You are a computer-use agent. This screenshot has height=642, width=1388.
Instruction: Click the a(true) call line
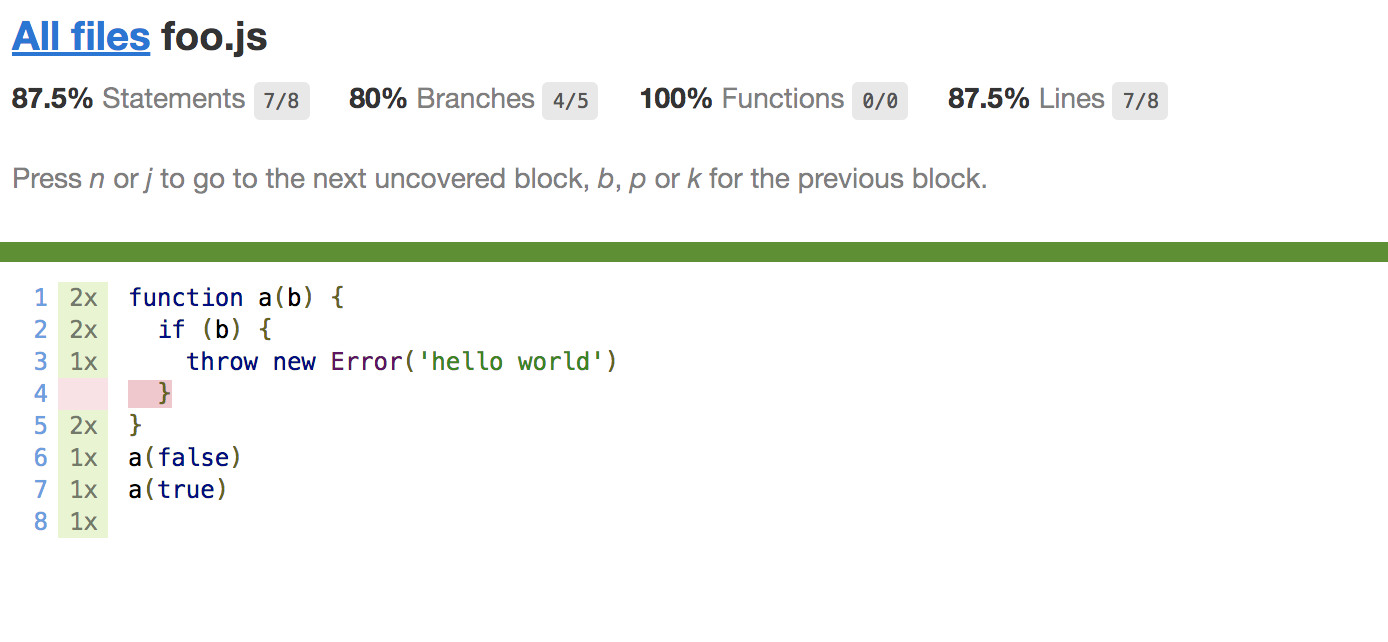tap(179, 490)
